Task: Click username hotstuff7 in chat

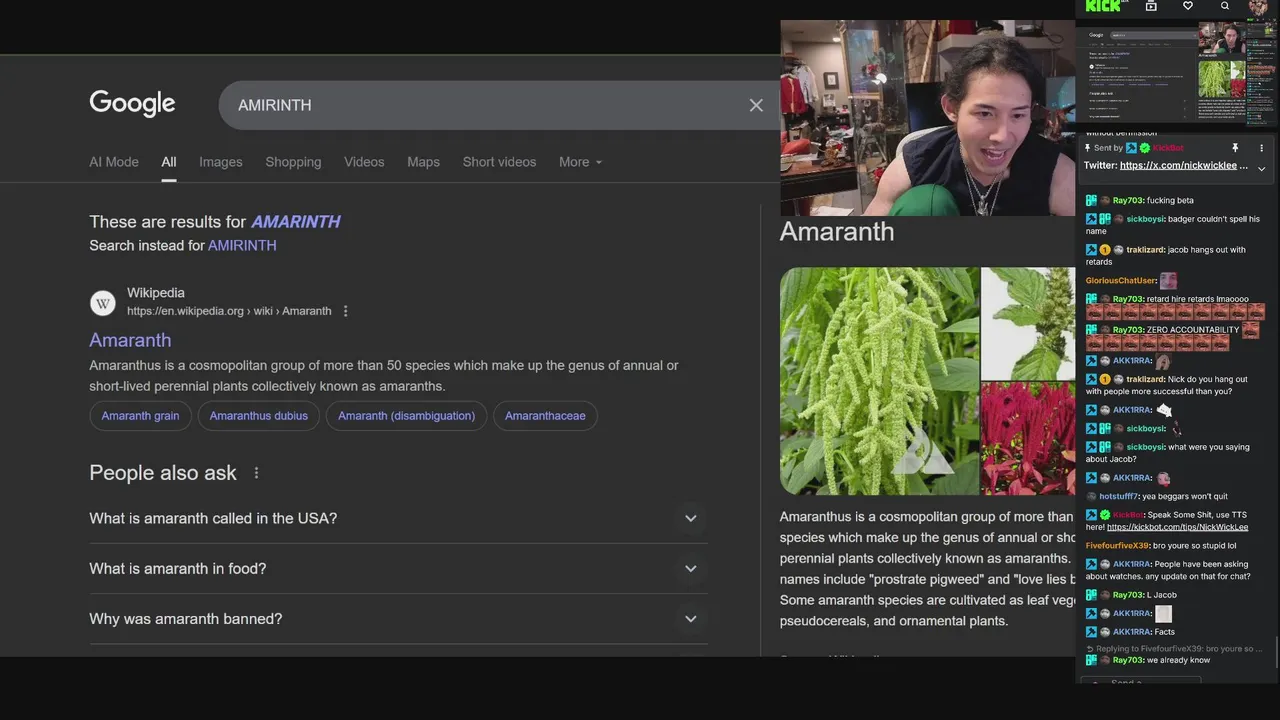Action: point(1119,496)
